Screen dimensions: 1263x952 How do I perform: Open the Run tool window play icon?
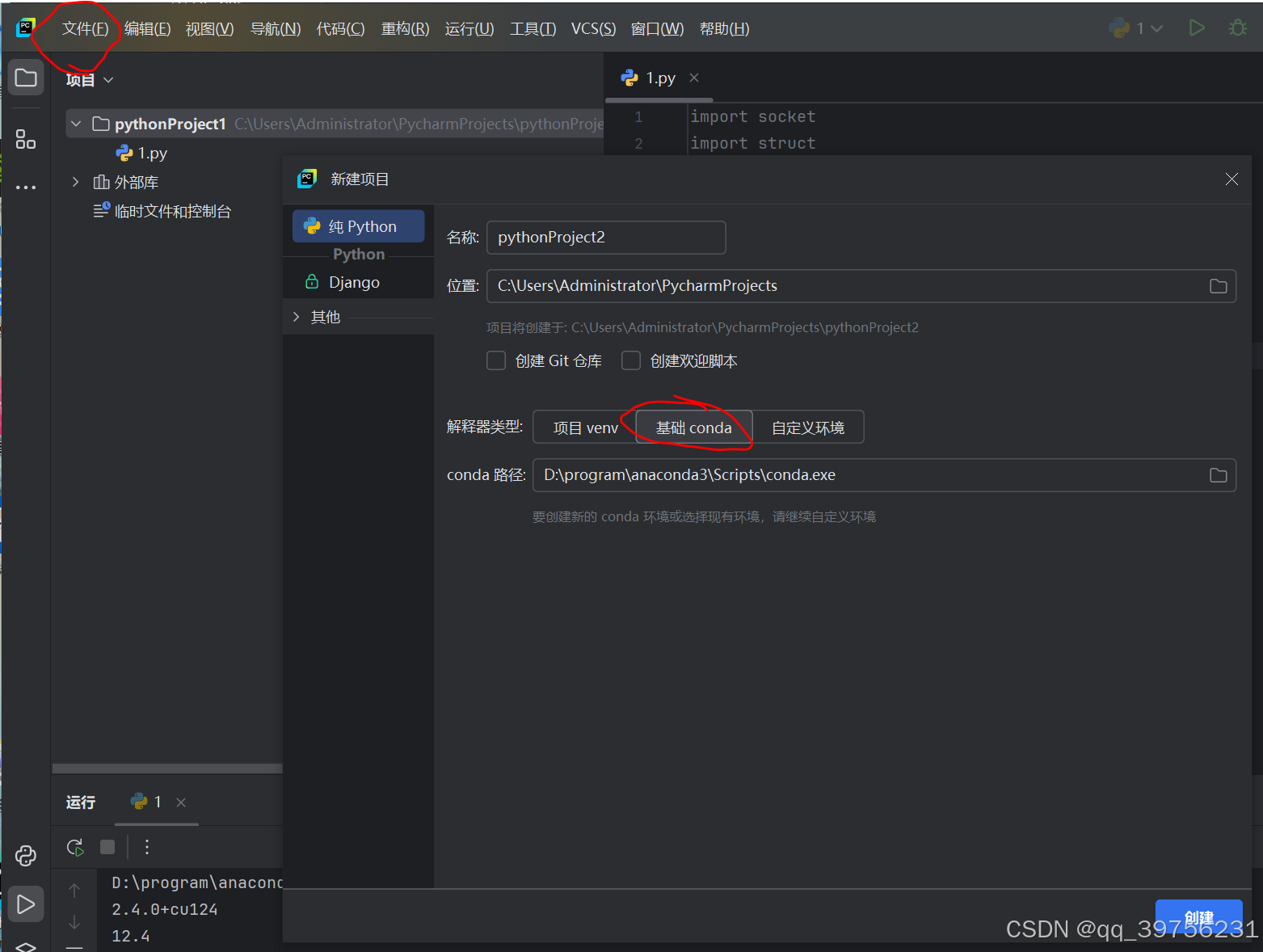pos(25,904)
